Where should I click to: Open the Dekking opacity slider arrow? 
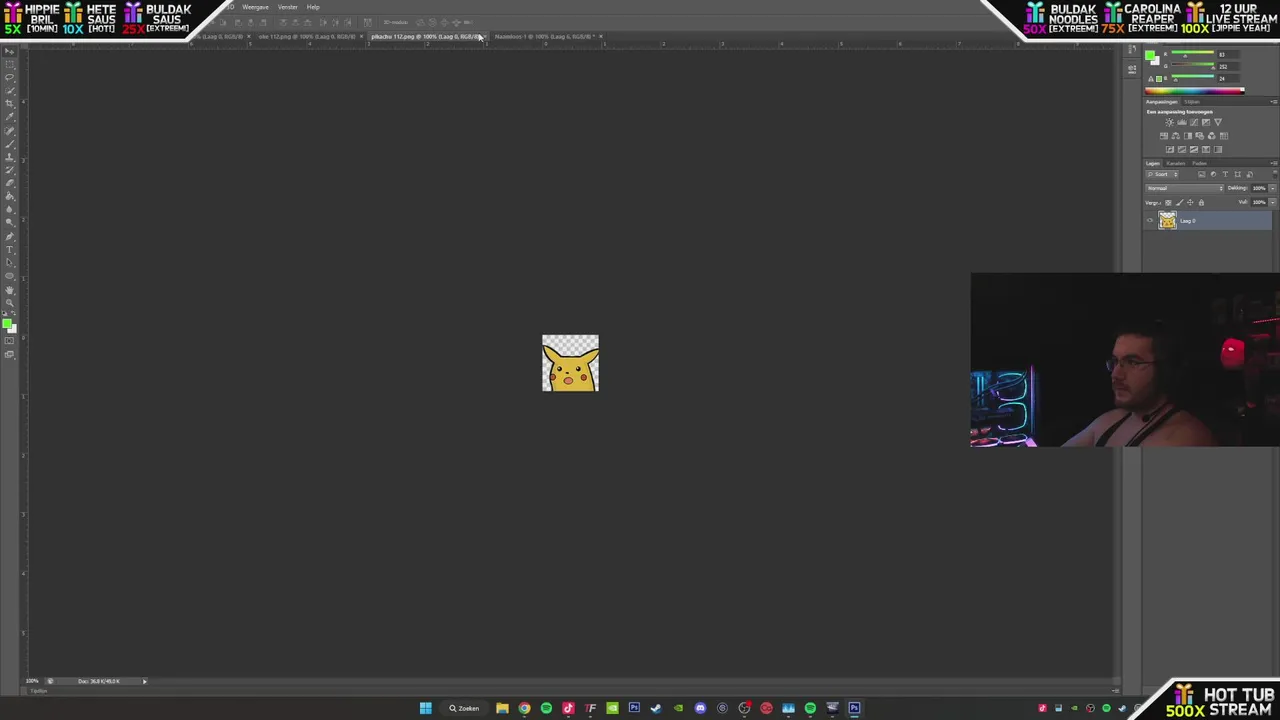(x=1273, y=188)
